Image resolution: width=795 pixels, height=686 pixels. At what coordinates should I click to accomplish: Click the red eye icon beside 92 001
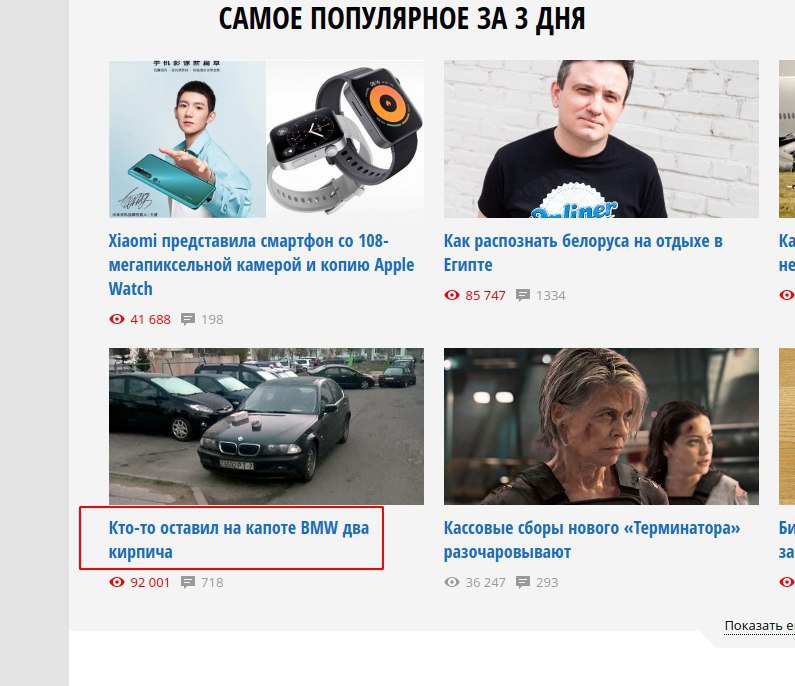(117, 582)
